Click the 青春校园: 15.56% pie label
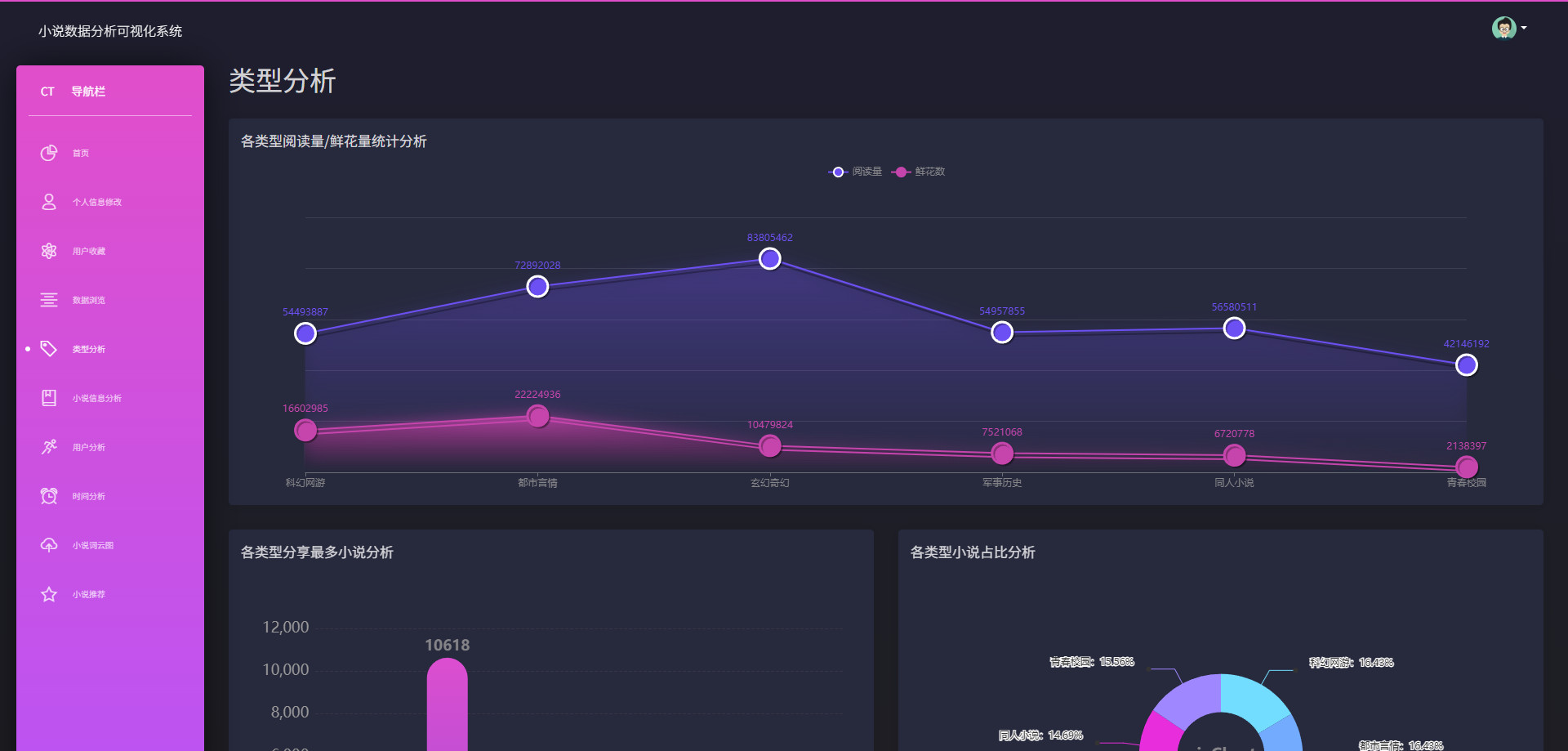Screen dimensions: 1568x751 click(1092, 662)
